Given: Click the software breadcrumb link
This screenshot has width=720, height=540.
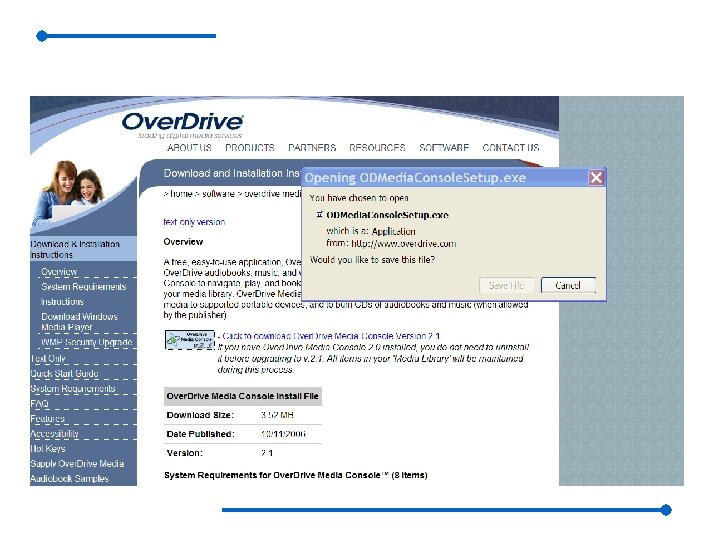Looking at the screenshot, I should tap(219, 194).
